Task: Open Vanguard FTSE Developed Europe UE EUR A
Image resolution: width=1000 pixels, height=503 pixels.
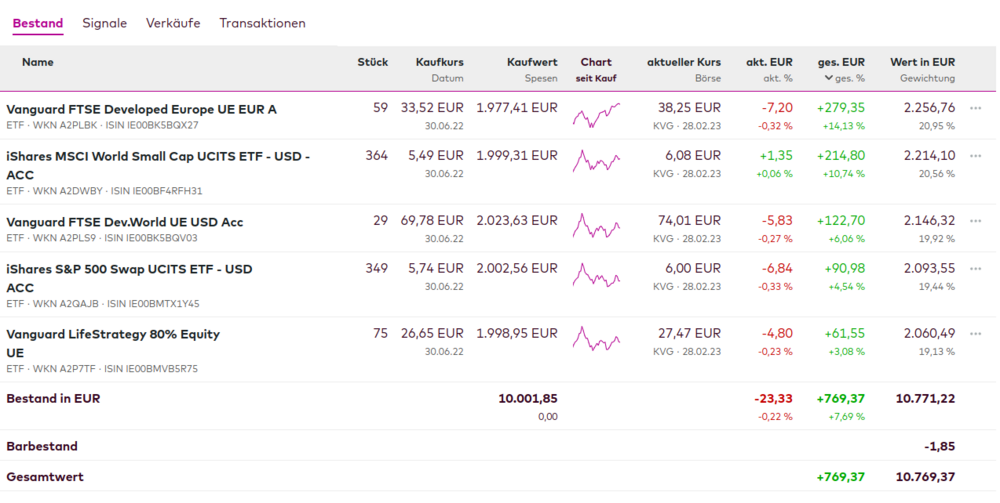Action: [141, 109]
